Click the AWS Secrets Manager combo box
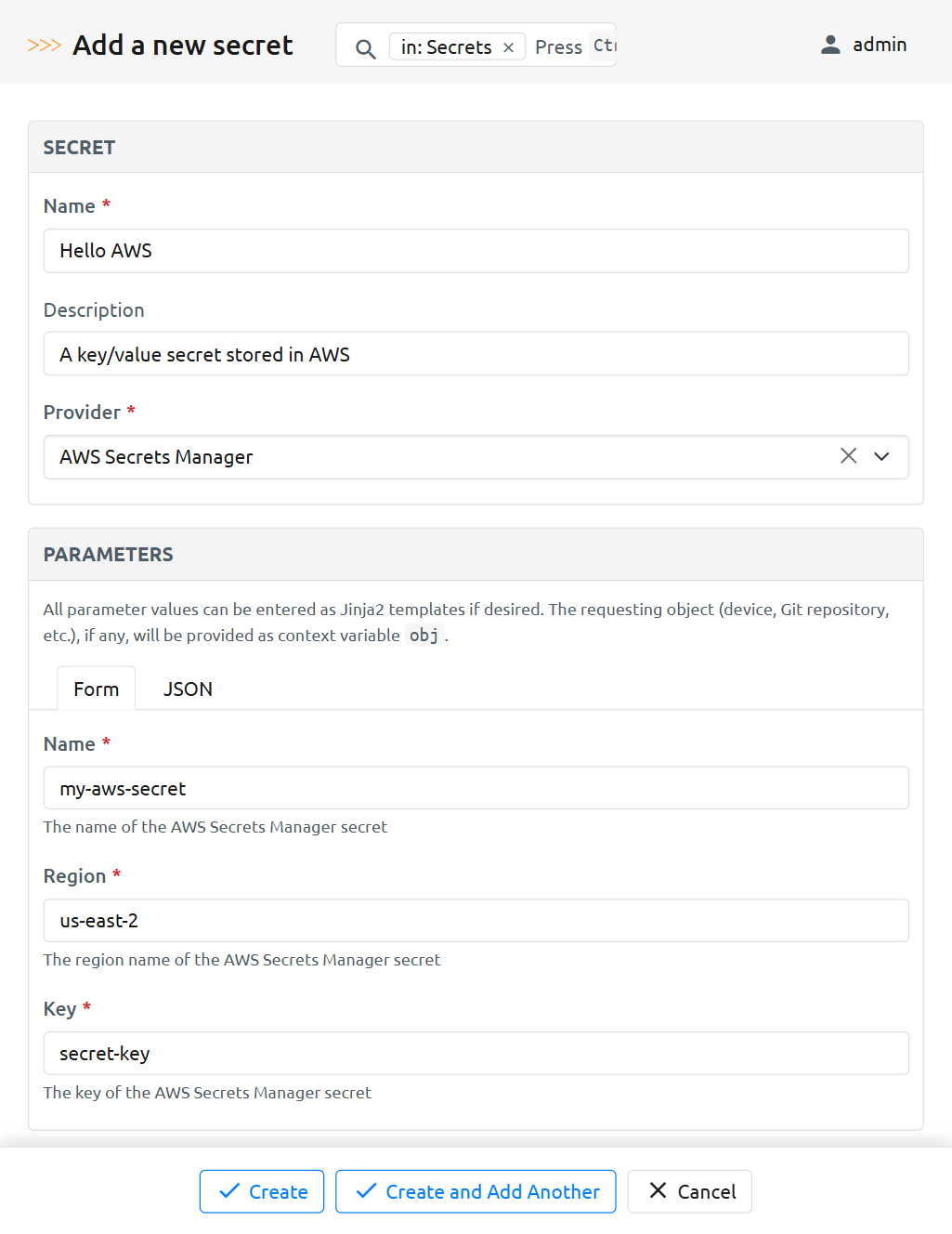Image resolution: width=952 pixels, height=1234 pixels. point(418,456)
